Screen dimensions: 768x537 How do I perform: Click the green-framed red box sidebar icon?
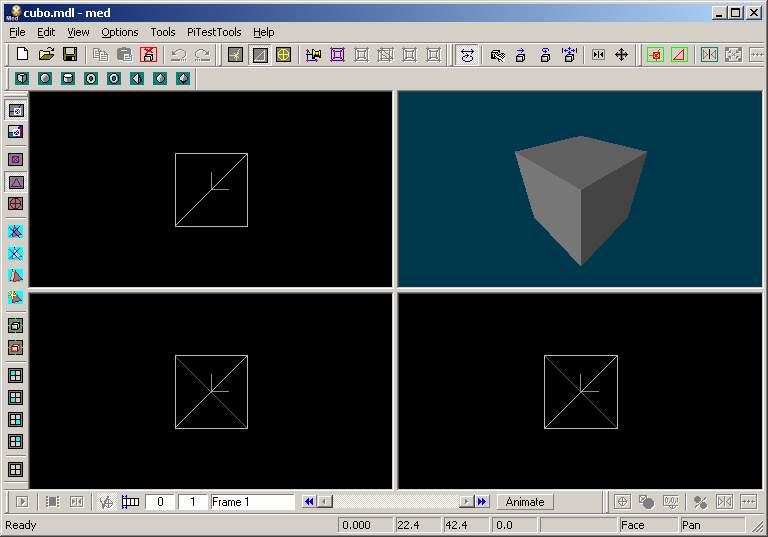click(16, 348)
